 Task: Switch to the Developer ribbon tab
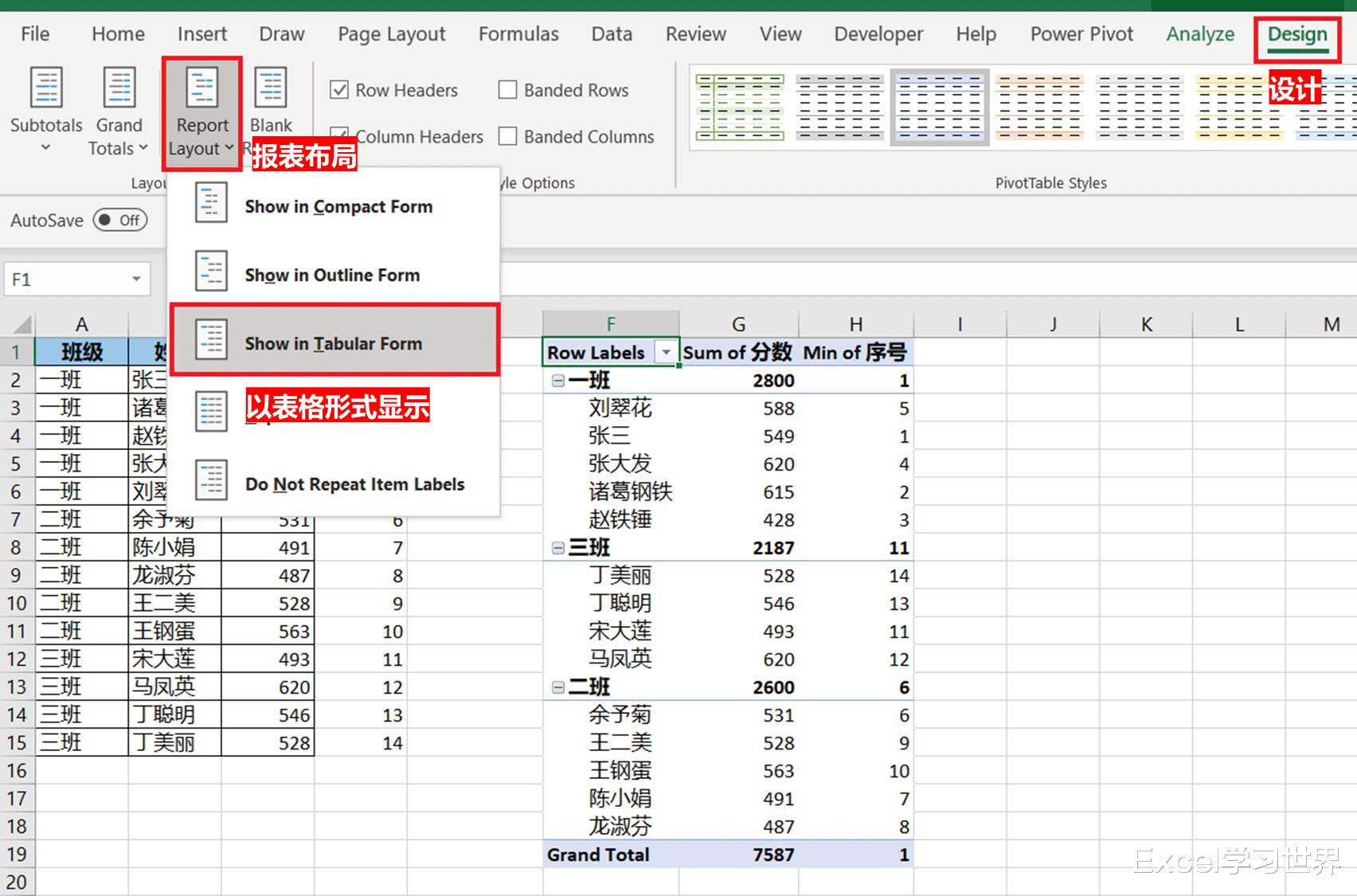click(878, 33)
